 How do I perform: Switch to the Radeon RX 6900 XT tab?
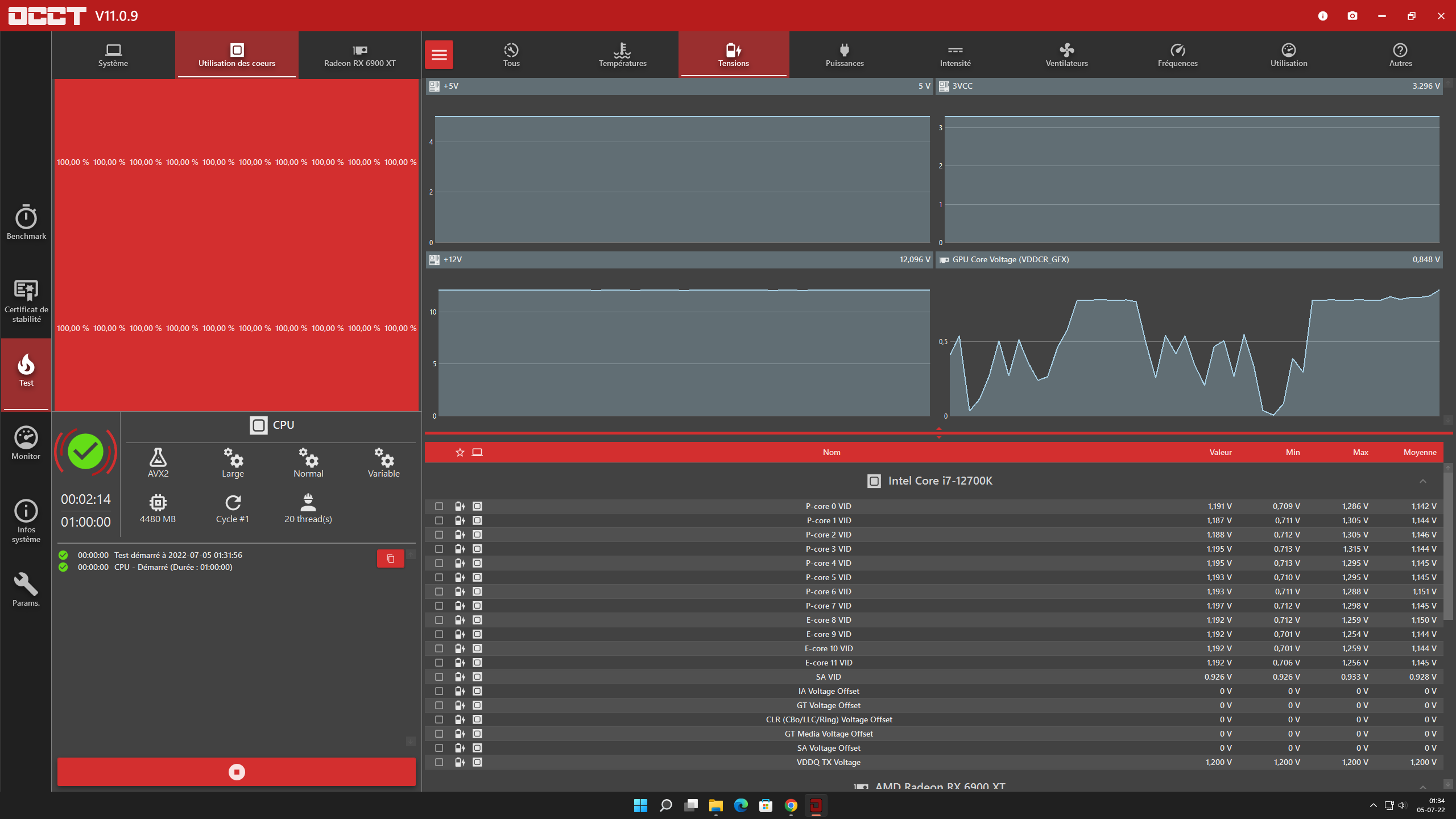[x=359, y=55]
